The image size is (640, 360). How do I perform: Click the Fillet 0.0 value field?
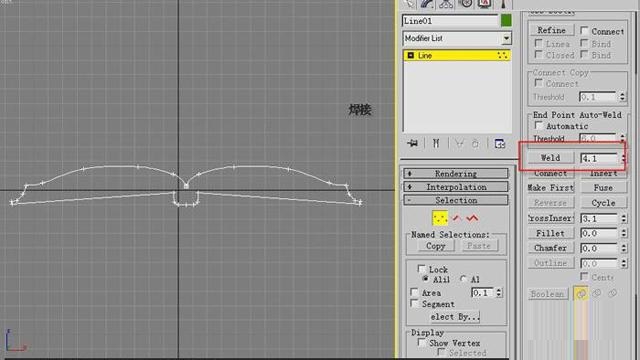coord(599,233)
